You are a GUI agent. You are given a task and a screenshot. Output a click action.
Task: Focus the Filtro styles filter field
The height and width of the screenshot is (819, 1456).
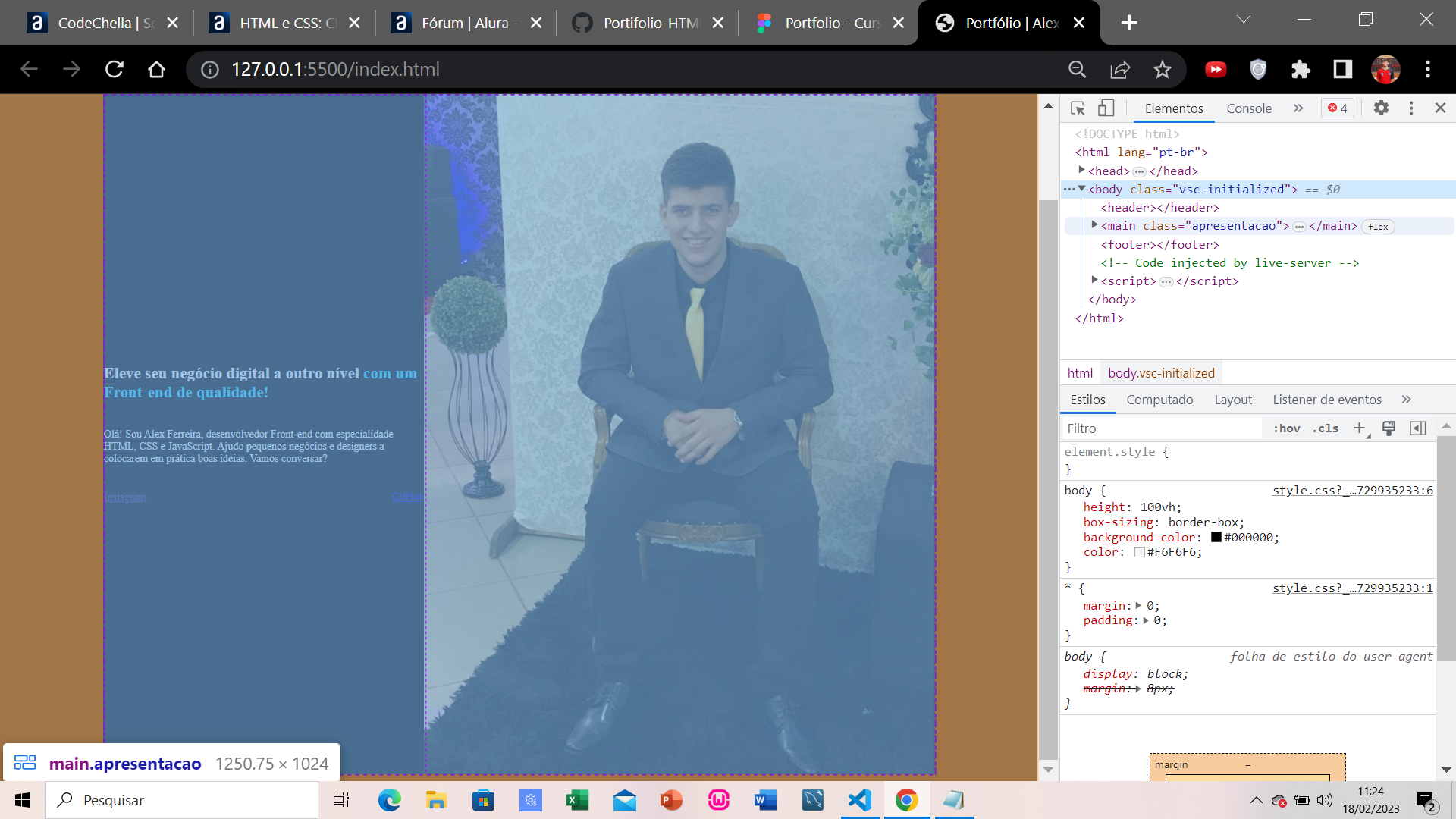point(1163,428)
